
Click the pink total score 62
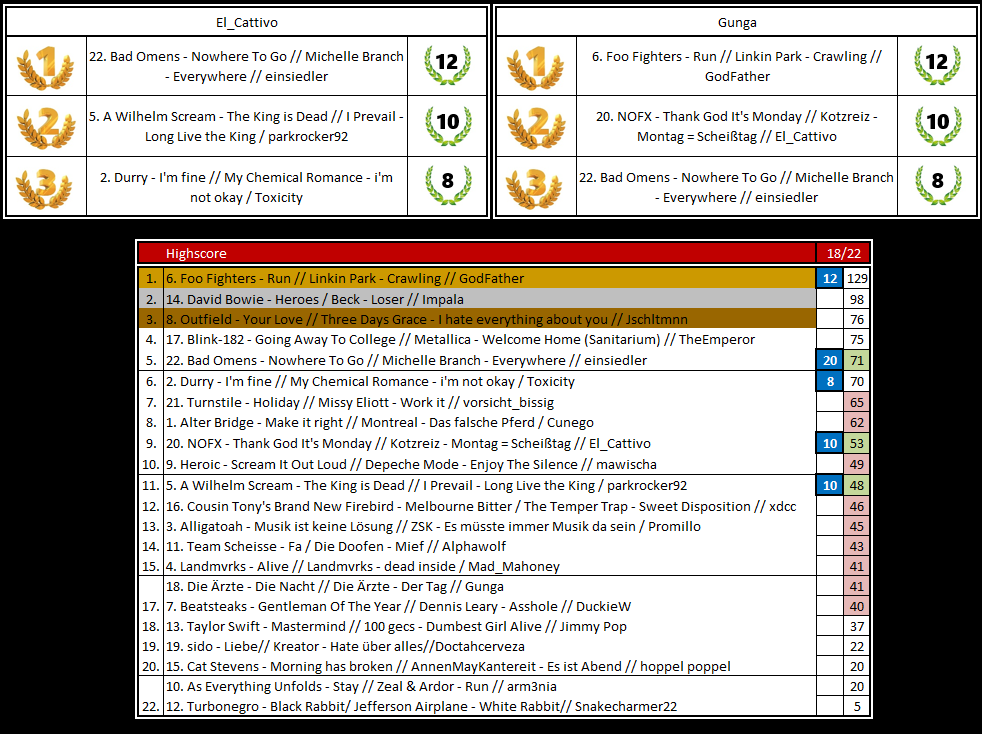click(857, 422)
